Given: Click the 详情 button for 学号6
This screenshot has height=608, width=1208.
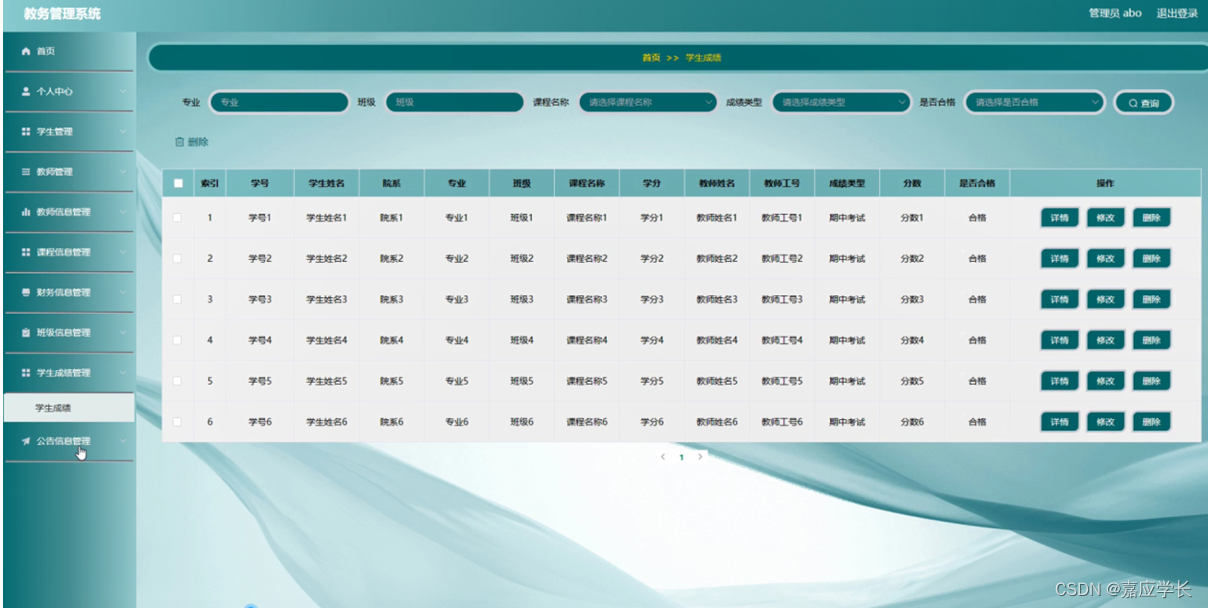Looking at the screenshot, I should (1060, 422).
